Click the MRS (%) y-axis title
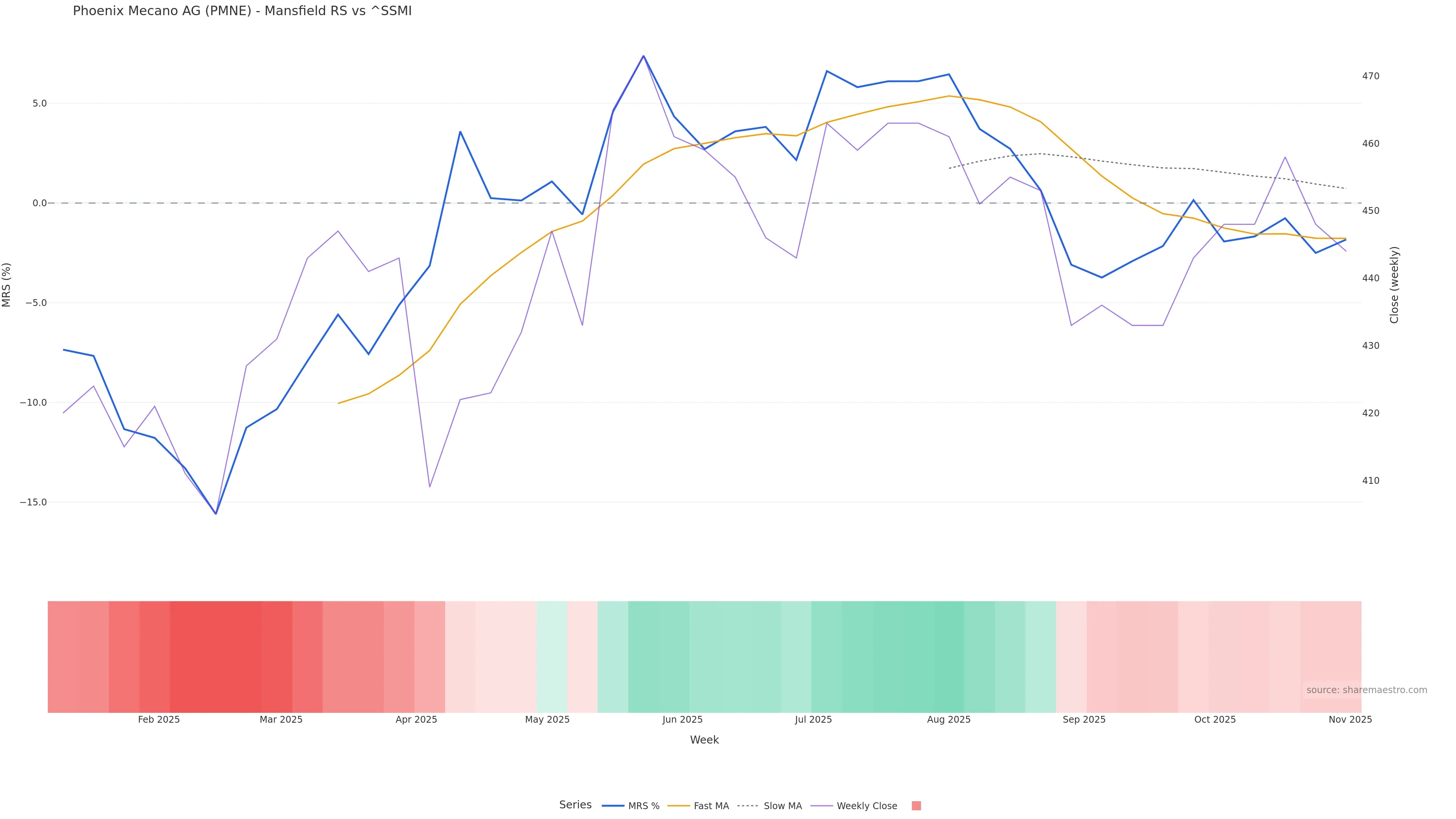 click(7, 285)
